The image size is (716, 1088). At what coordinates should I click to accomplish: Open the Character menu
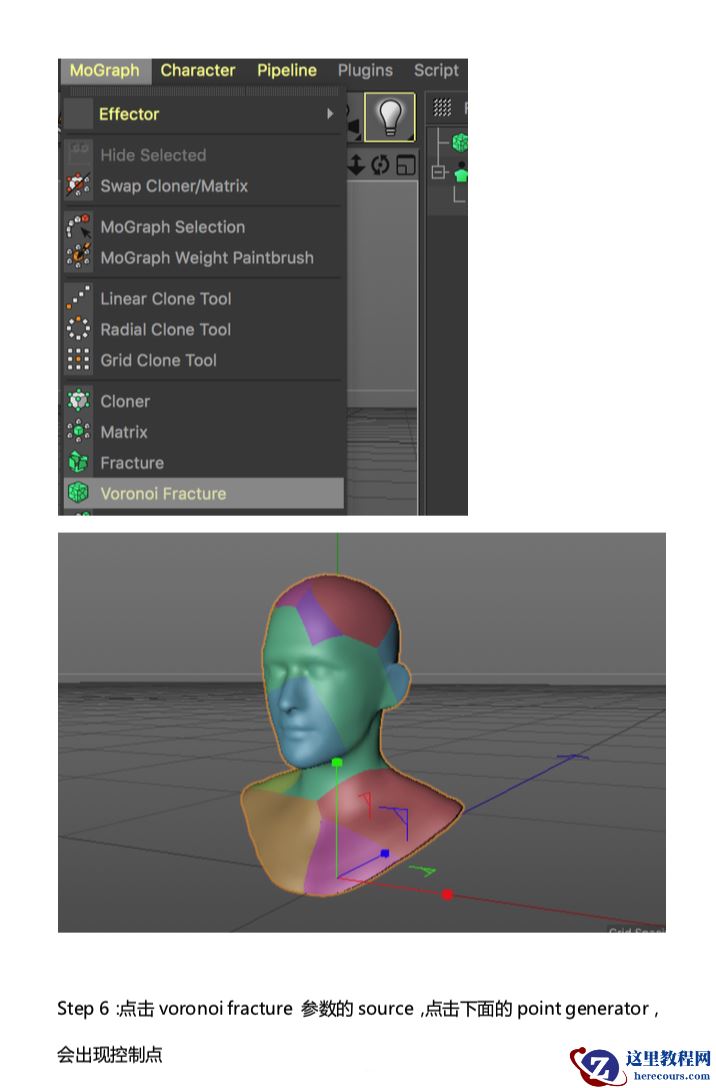click(198, 71)
